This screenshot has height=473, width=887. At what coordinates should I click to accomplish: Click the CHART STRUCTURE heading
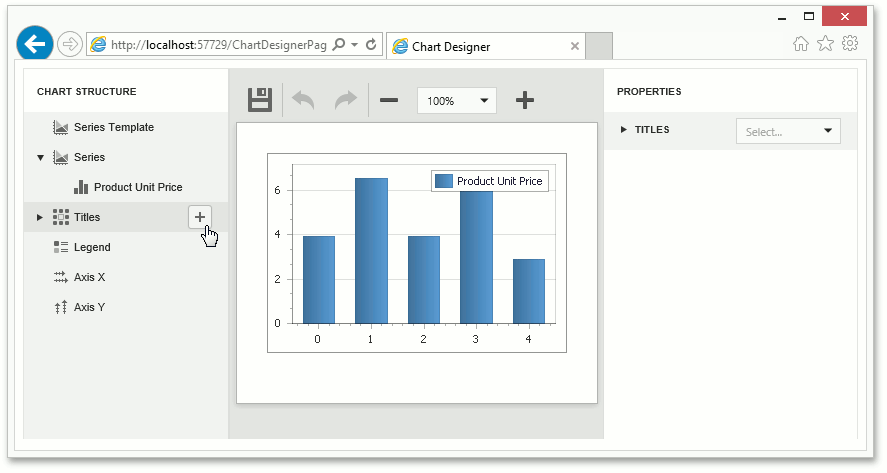[x=87, y=92]
